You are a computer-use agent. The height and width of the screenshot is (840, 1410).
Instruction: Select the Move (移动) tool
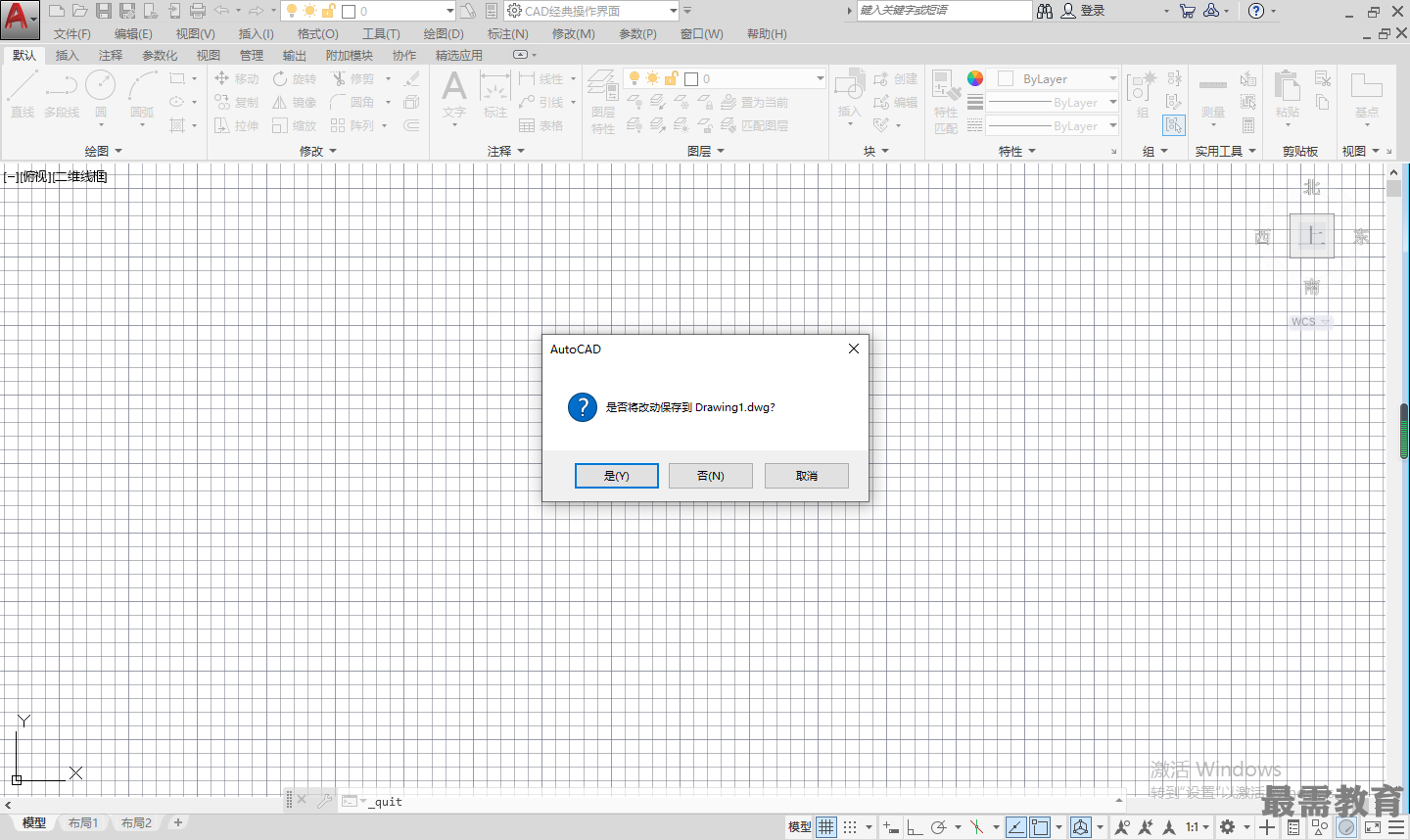[x=236, y=78]
